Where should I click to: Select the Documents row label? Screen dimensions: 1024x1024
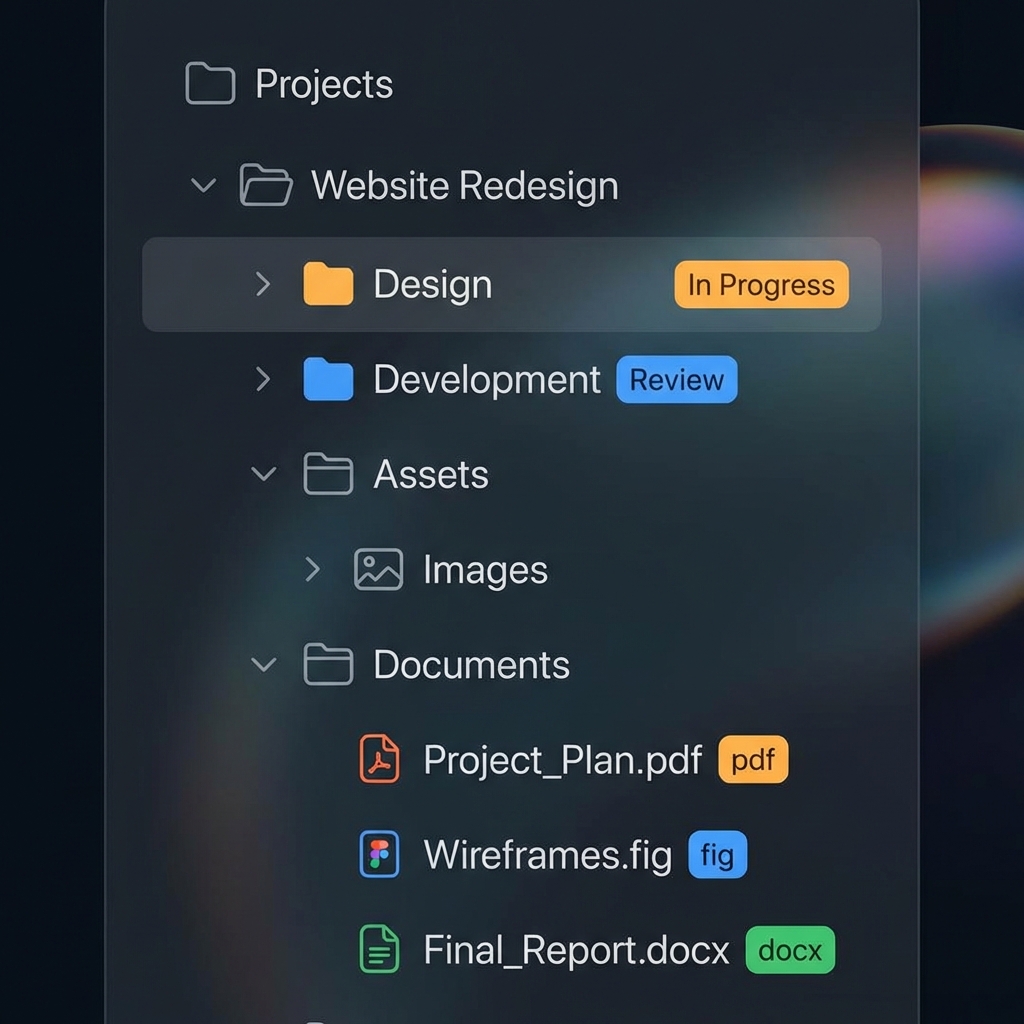click(472, 665)
